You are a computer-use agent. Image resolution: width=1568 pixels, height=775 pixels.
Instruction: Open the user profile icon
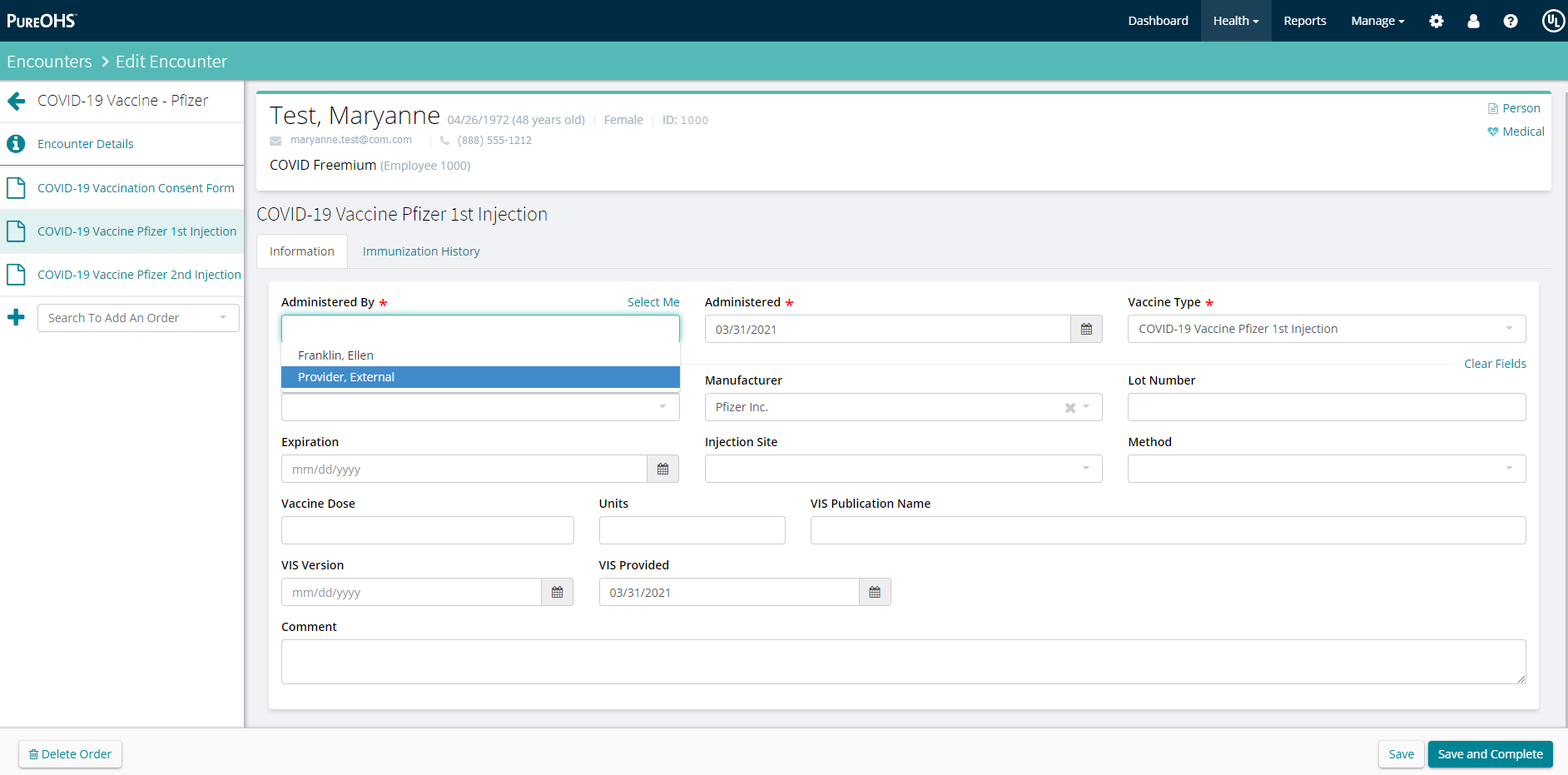tap(1473, 21)
